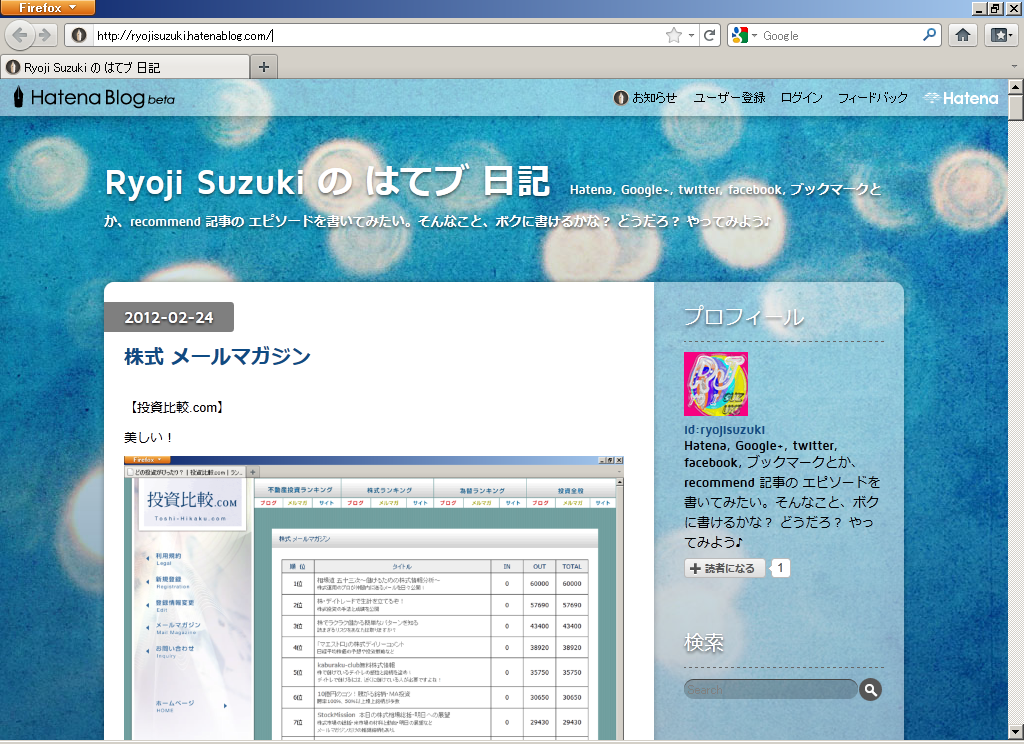Bookmark page using the star icon
This screenshot has height=744, width=1024.
[x=674, y=35]
